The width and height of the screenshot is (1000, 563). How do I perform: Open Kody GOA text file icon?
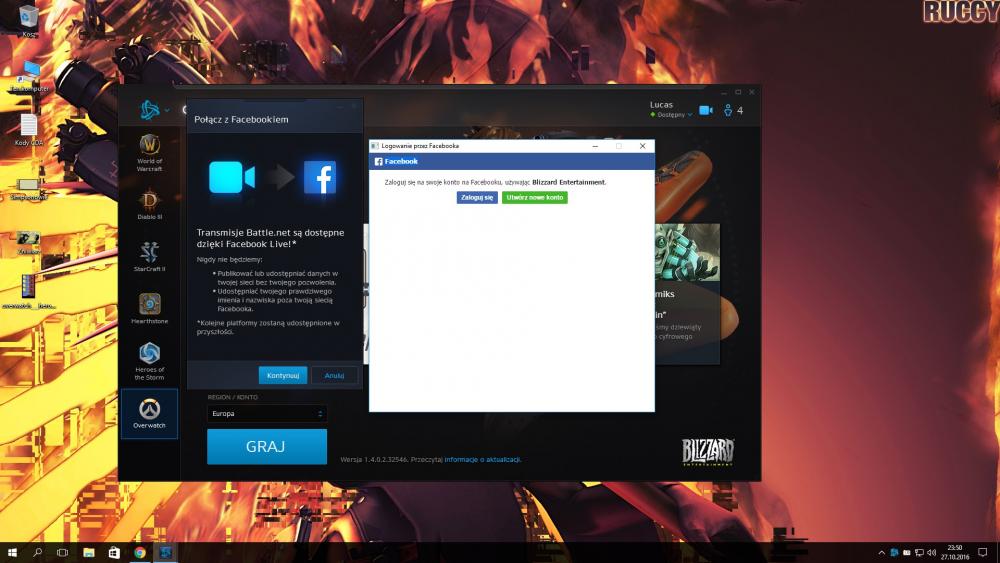[28, 130]
